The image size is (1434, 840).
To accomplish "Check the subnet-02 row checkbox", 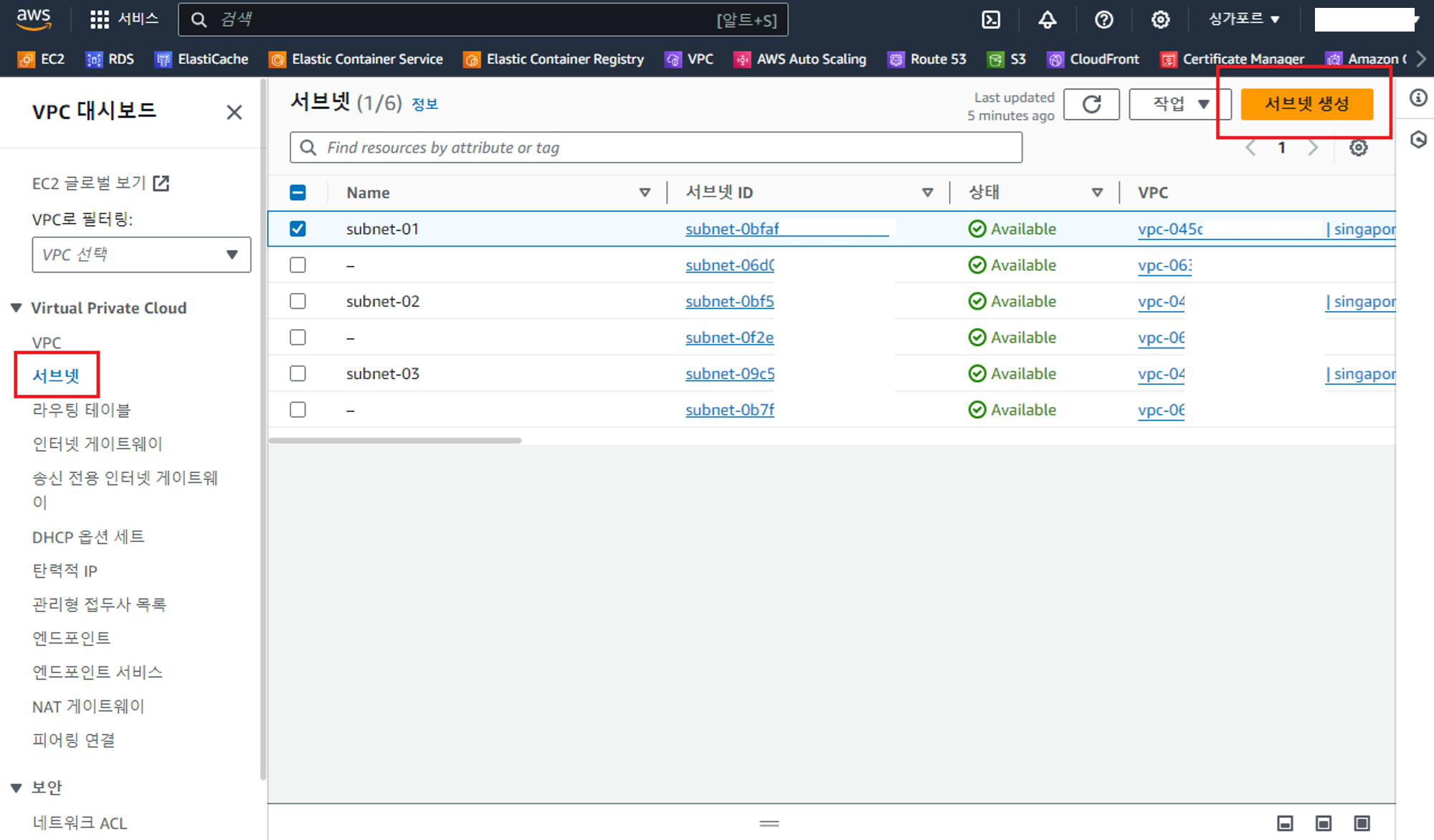I will (298, 301).
